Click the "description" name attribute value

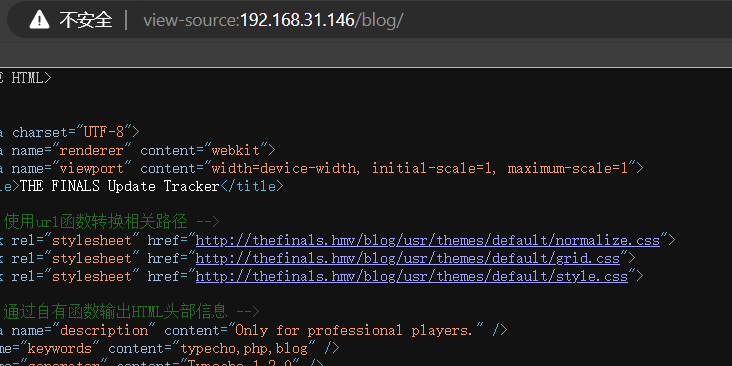pos(104,331)
